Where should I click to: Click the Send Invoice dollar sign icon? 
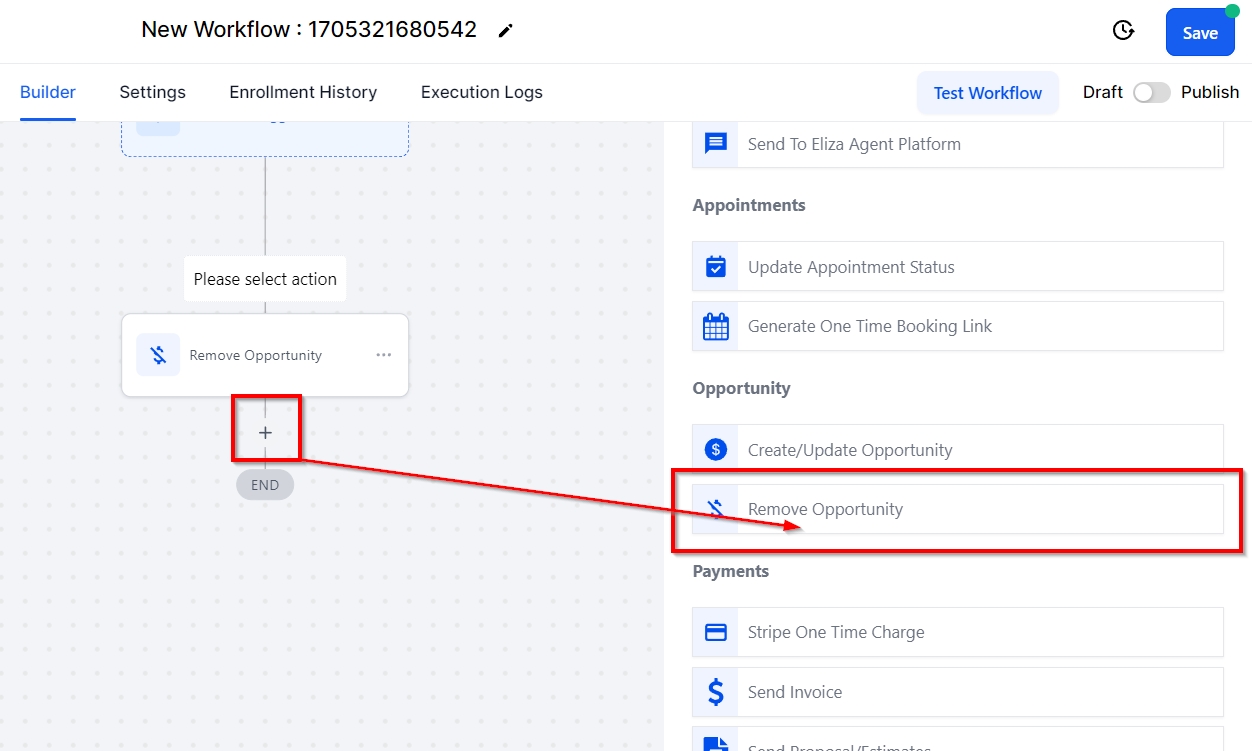click(715, 692)
